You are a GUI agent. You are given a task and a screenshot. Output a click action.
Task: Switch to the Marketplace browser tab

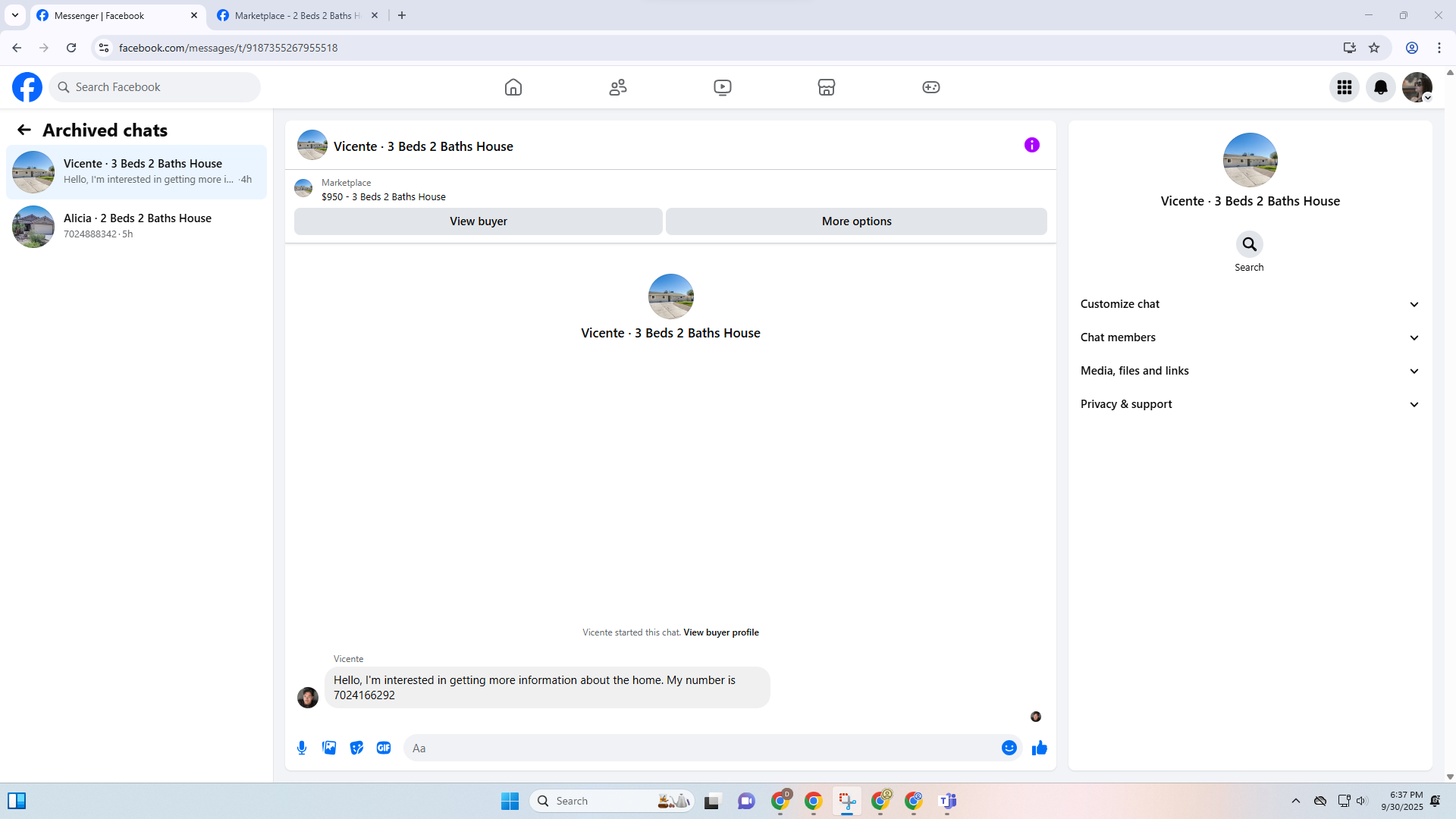click(x=297, y=15)
